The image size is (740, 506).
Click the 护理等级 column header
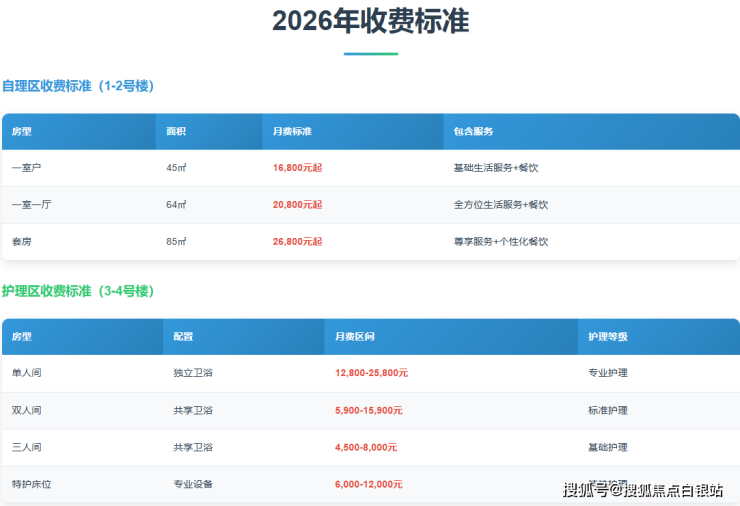[608, 337]
